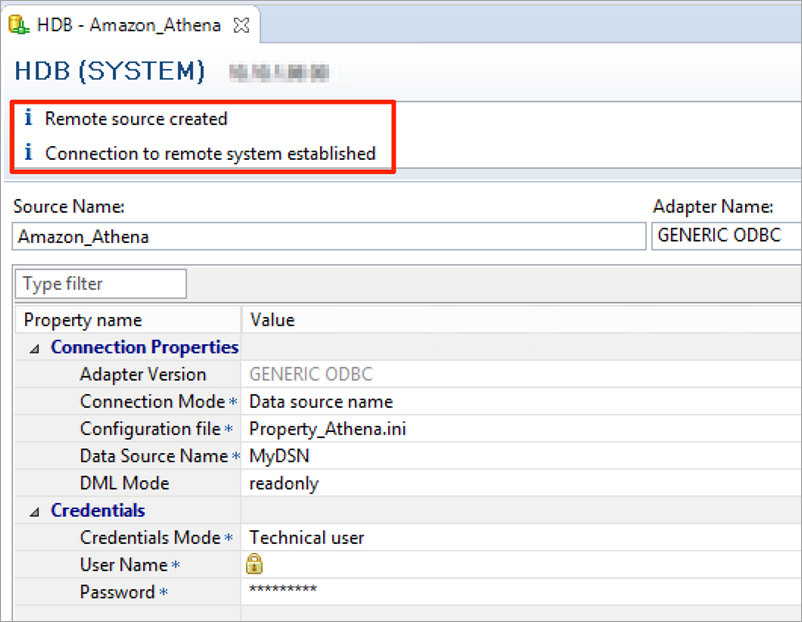Select the Password property label
802x622 pixels.
click(x=117, y=592)
